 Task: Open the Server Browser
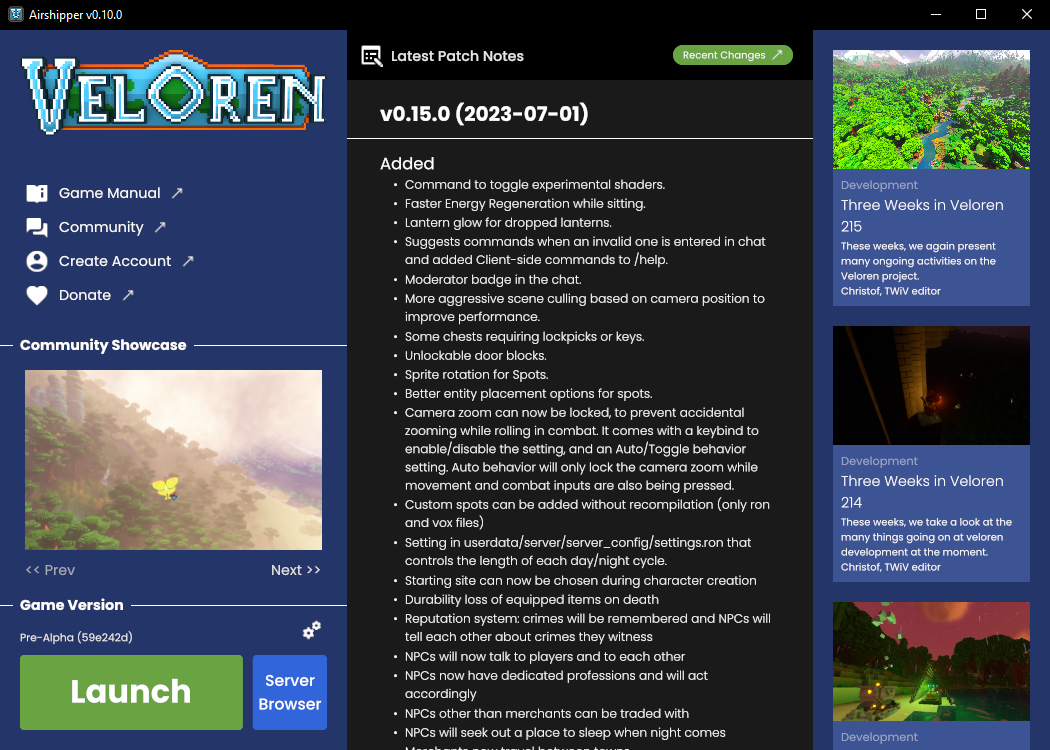pyautogui.click(x=290, y=692)
